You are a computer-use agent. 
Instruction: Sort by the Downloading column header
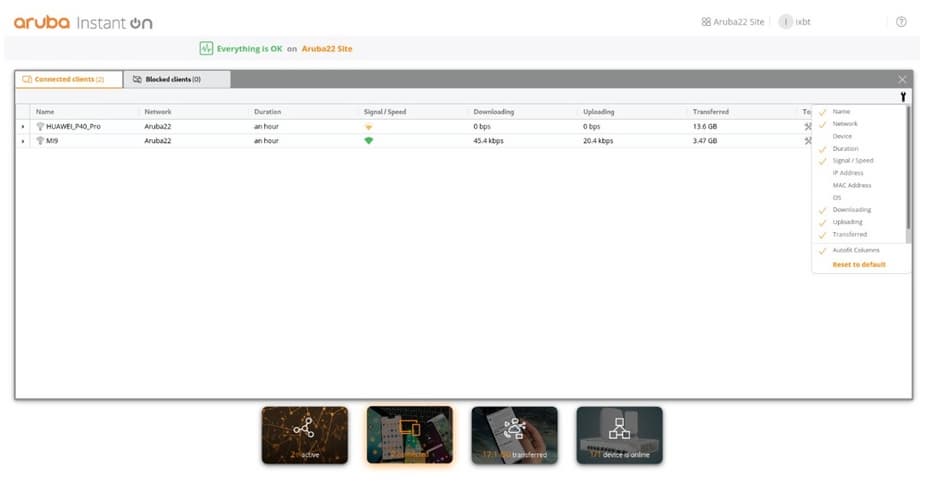(x=494, y=112)
